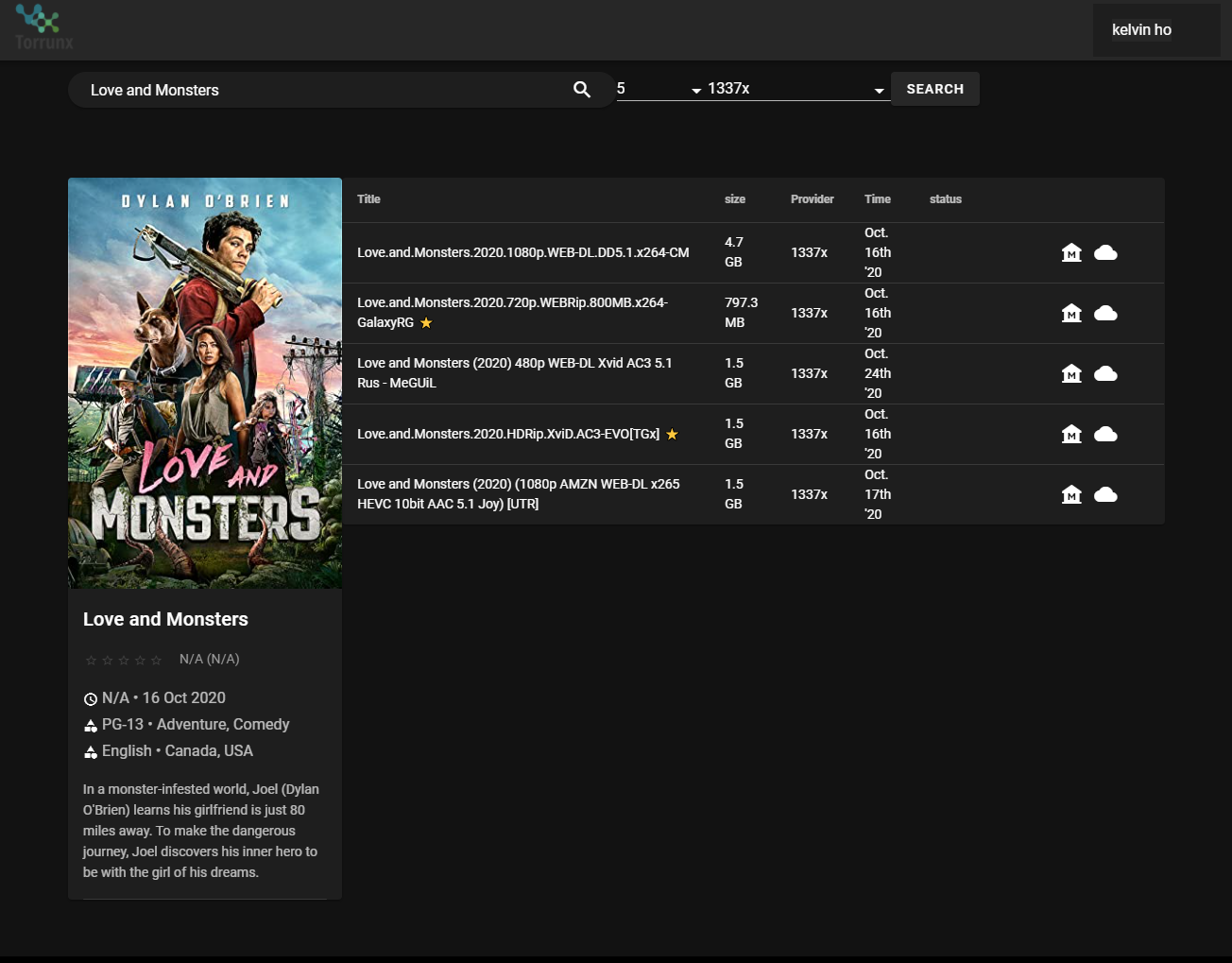Open the kelvin ho user menu
1232x963 pixels.
click(x=1156, y=30)
